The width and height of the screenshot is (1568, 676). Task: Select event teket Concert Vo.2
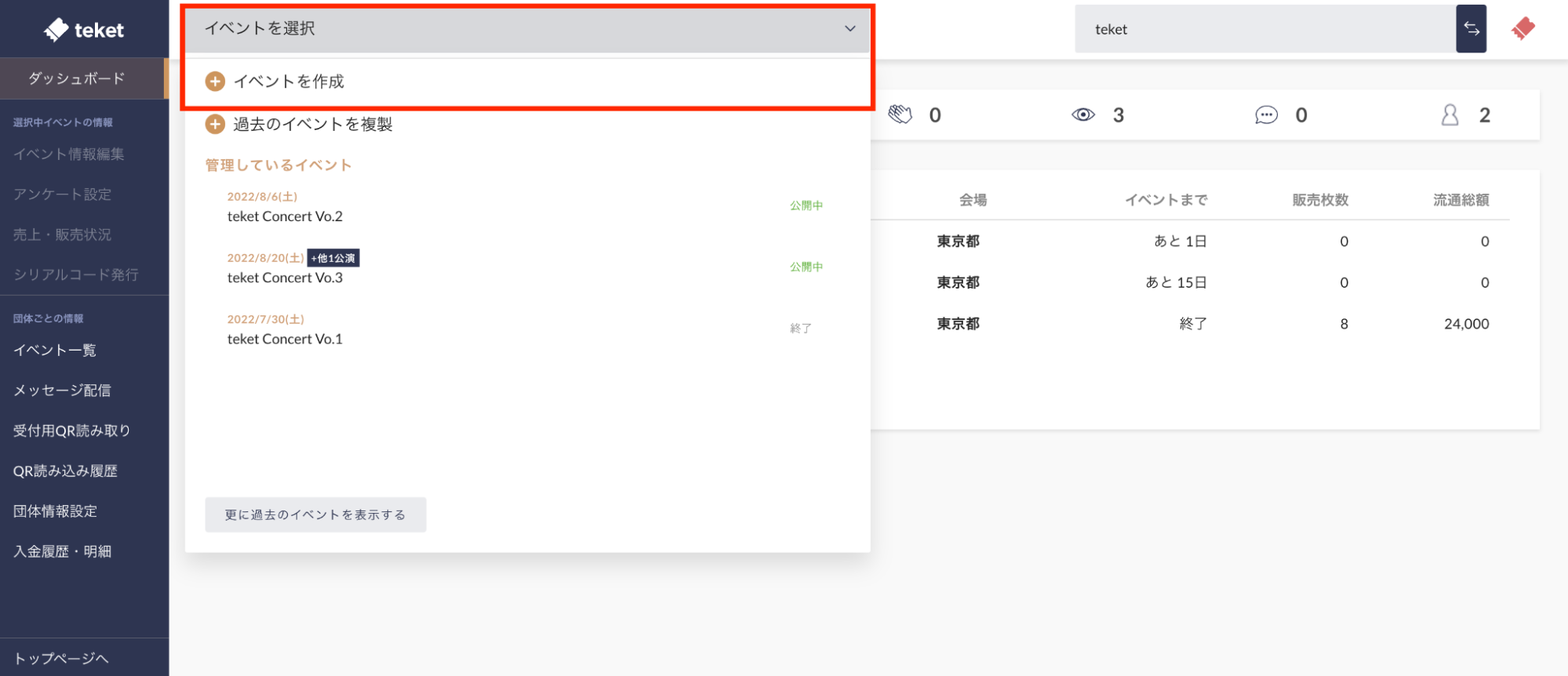coord(285,216)
